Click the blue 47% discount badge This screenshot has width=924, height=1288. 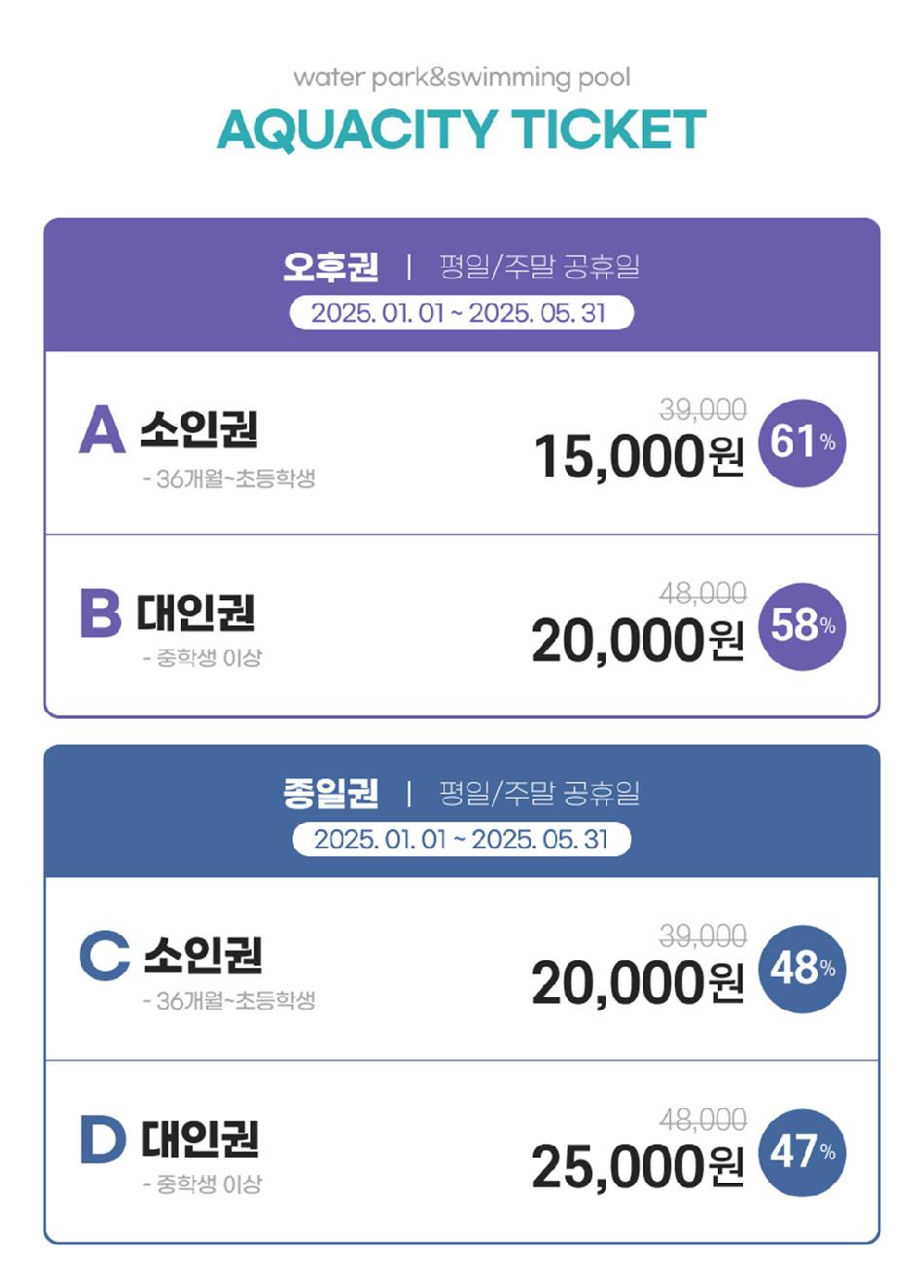click(x=802, y=1153)
